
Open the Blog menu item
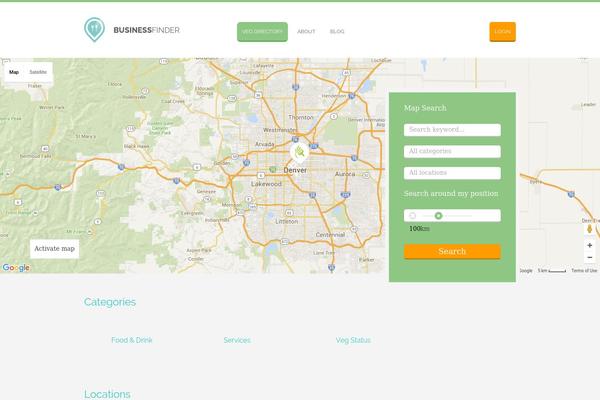click(x=337, y=31)
